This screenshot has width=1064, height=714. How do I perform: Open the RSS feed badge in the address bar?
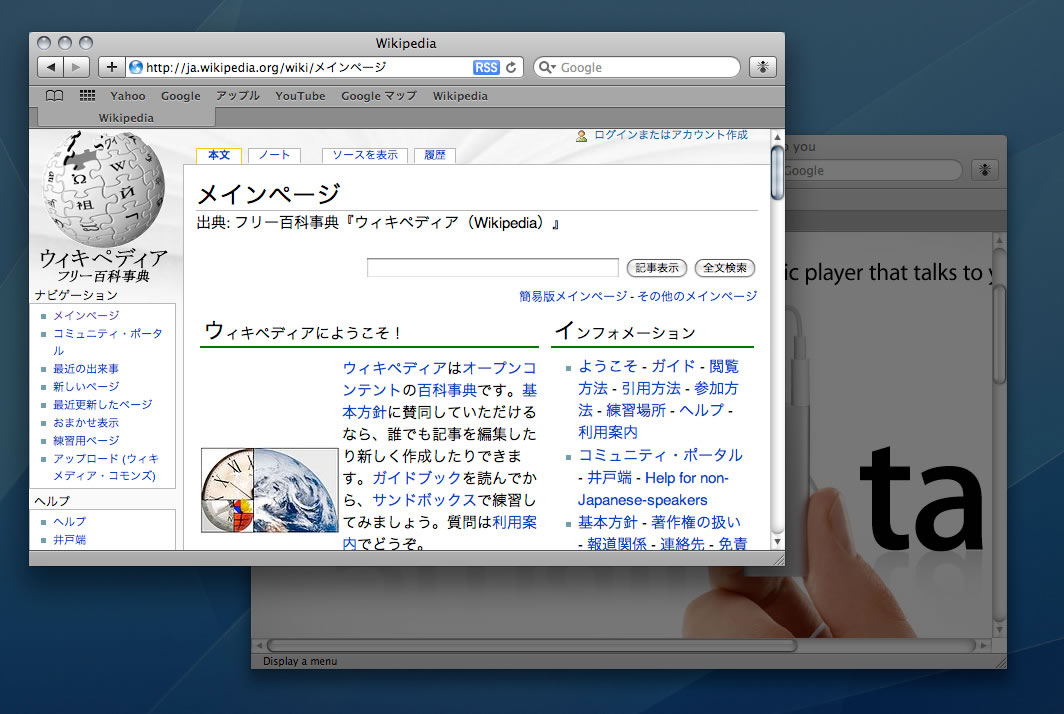(486, 67)
